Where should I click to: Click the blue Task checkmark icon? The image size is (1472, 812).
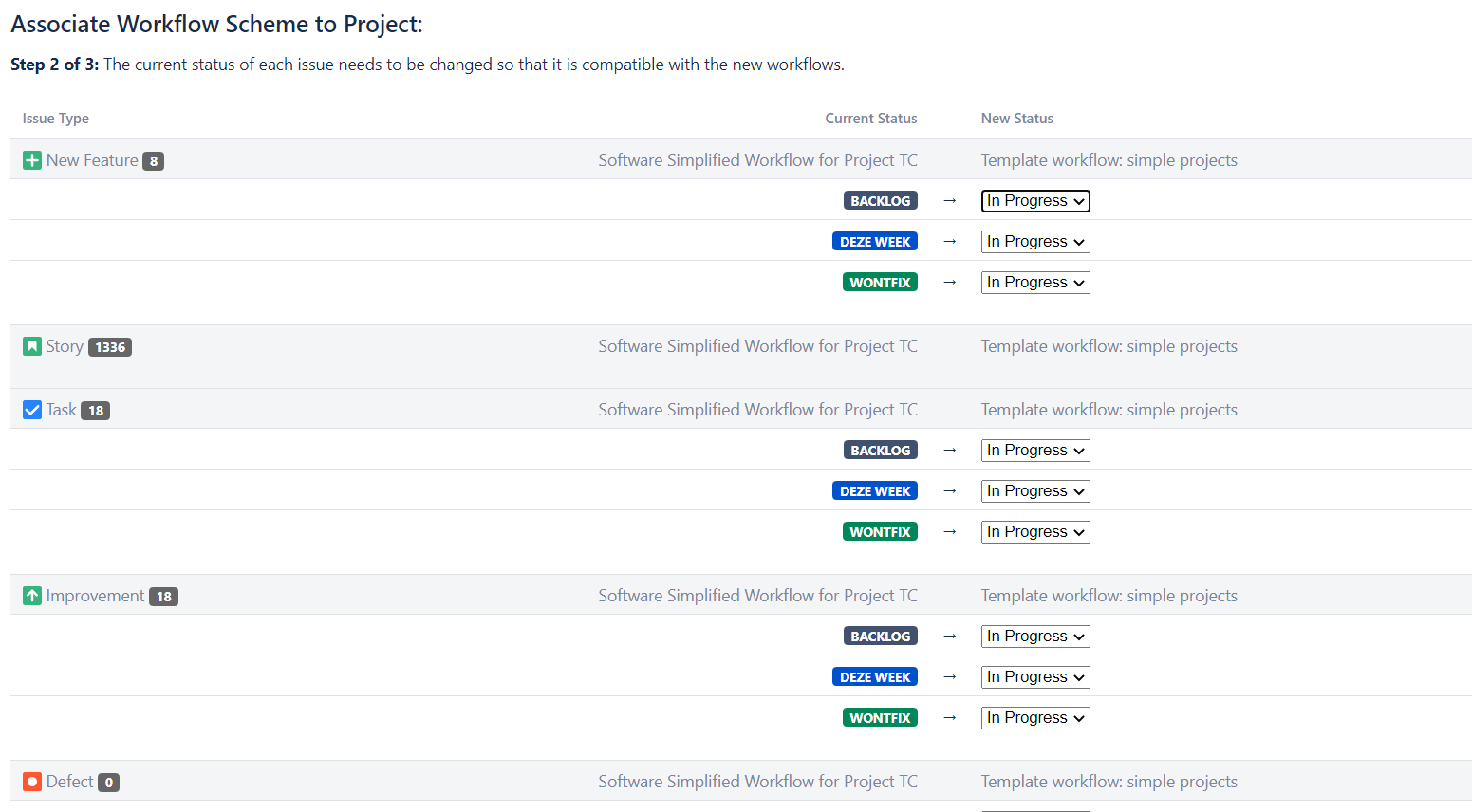point(32,410)
